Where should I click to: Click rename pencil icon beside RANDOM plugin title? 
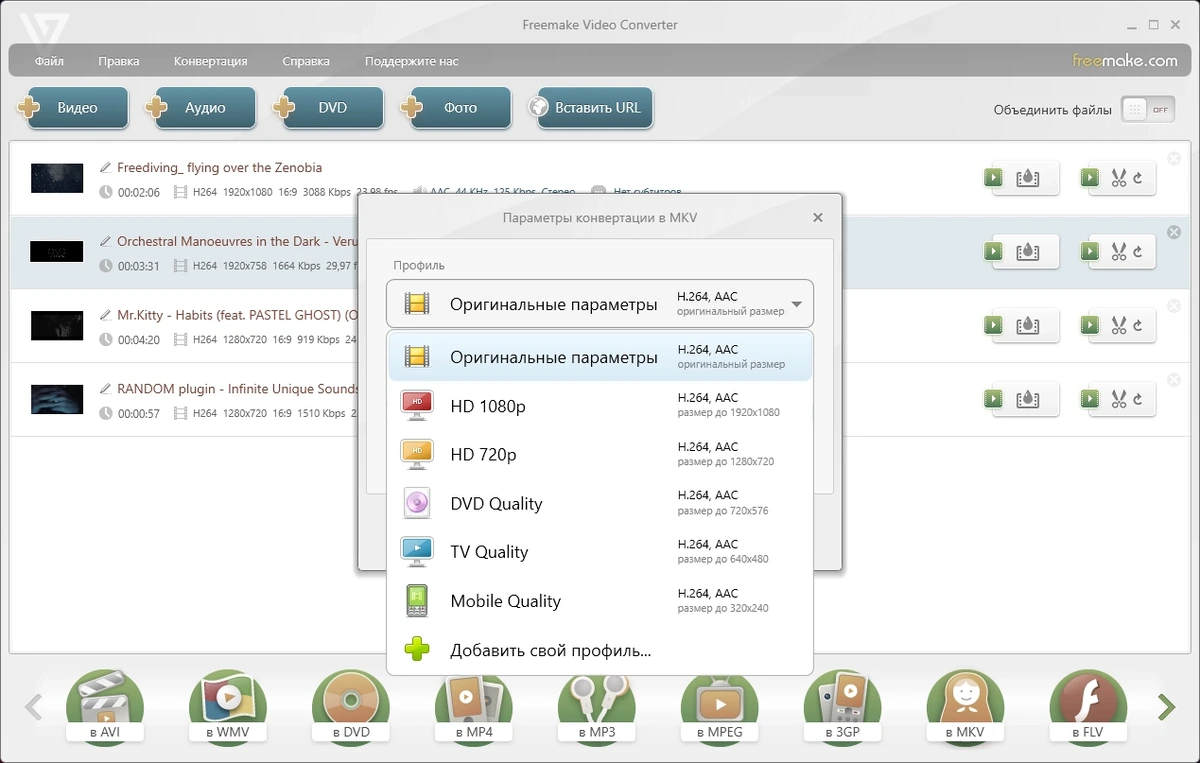point(106,388)
